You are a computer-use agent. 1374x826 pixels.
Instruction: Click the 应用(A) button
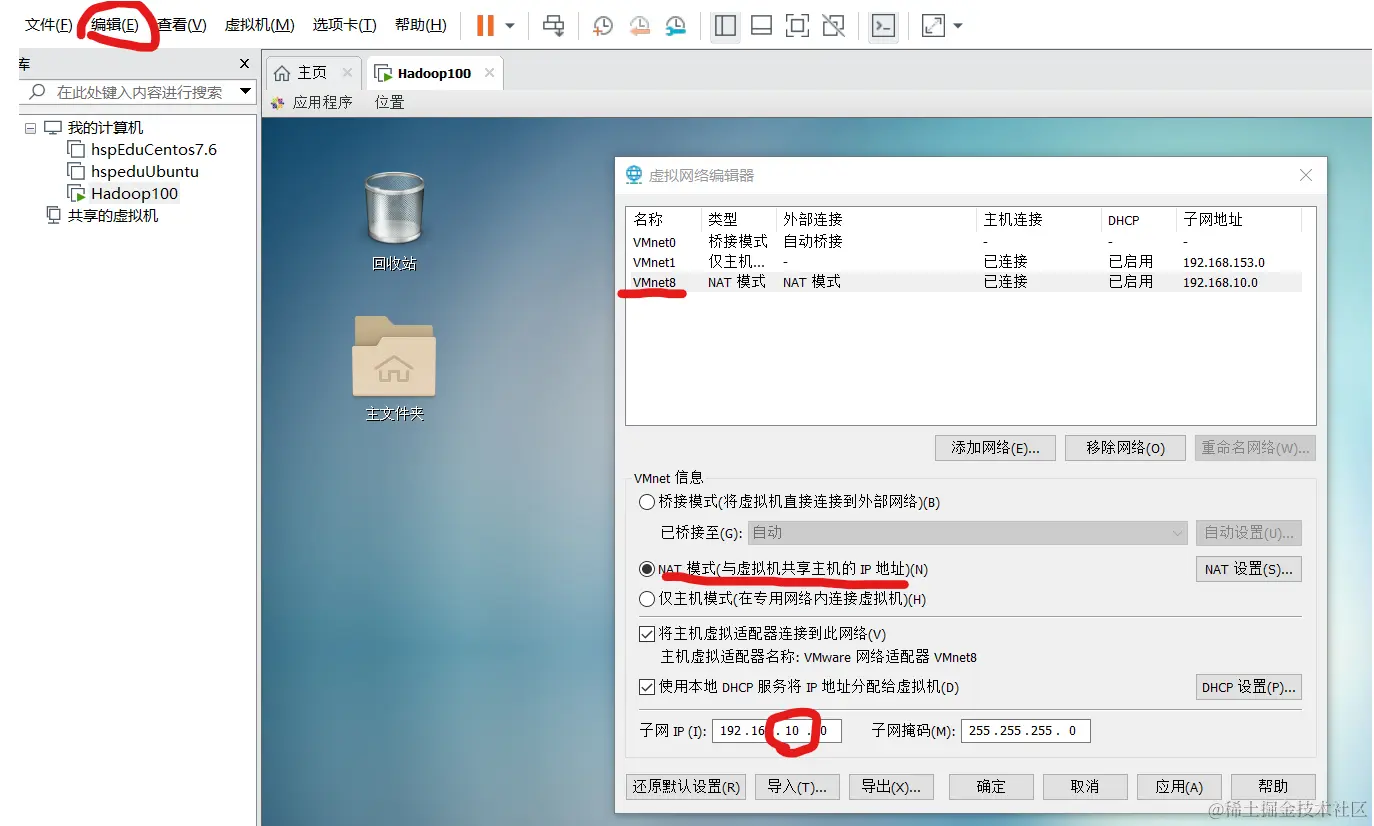(1179, 787)
